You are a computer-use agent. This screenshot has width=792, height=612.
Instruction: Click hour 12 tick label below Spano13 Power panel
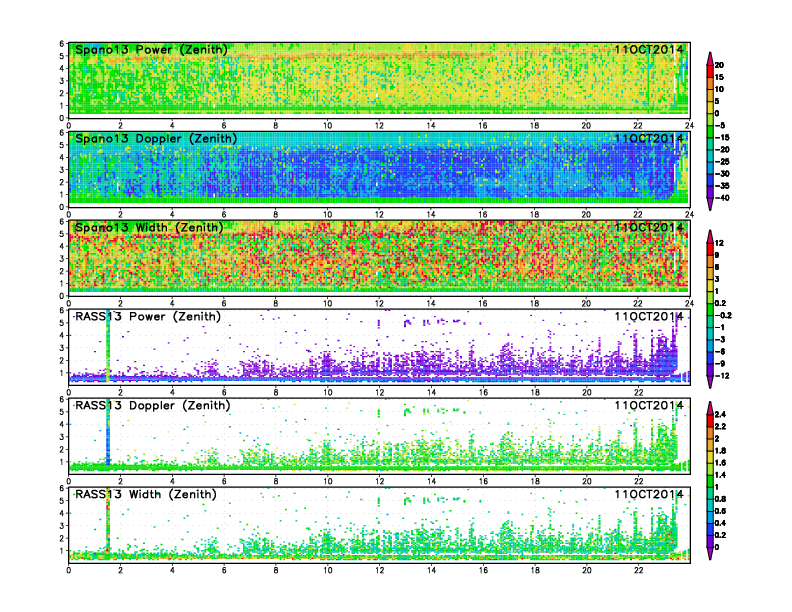pos(379,125)
